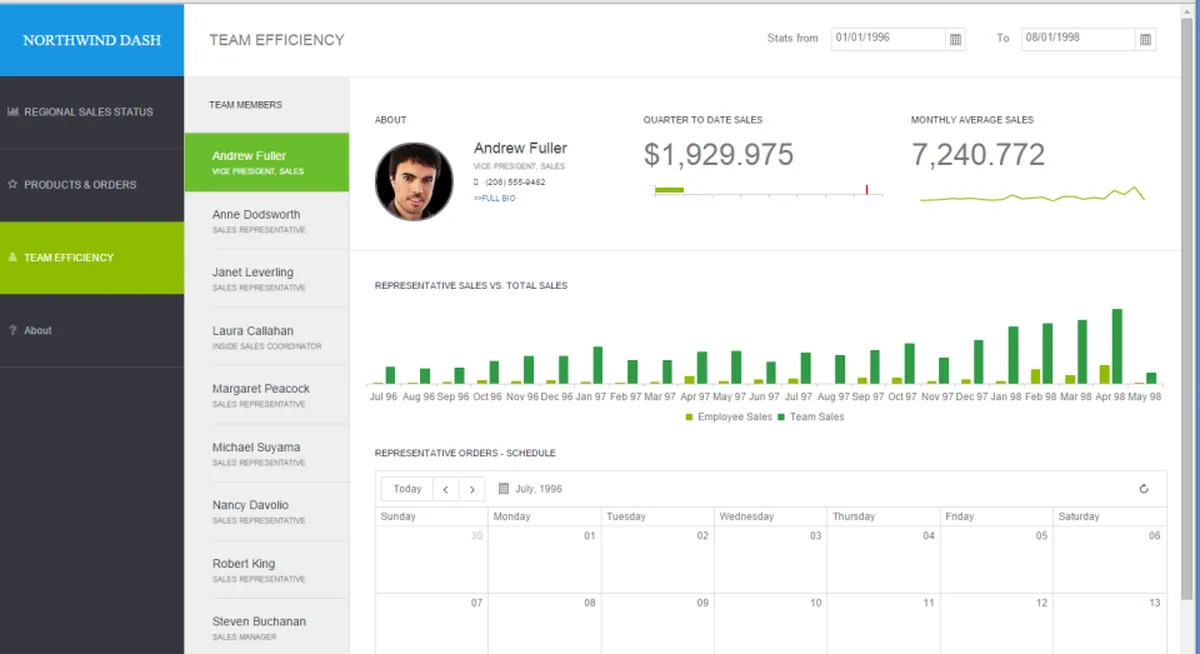This screenshot has width=1200, height=654.
Task: Open the About menu item
Action: (x=92, y=330)
